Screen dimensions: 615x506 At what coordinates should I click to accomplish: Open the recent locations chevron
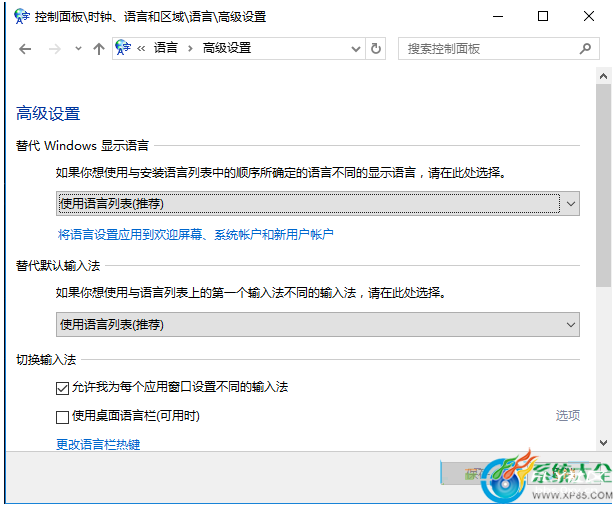coord(78,49)
